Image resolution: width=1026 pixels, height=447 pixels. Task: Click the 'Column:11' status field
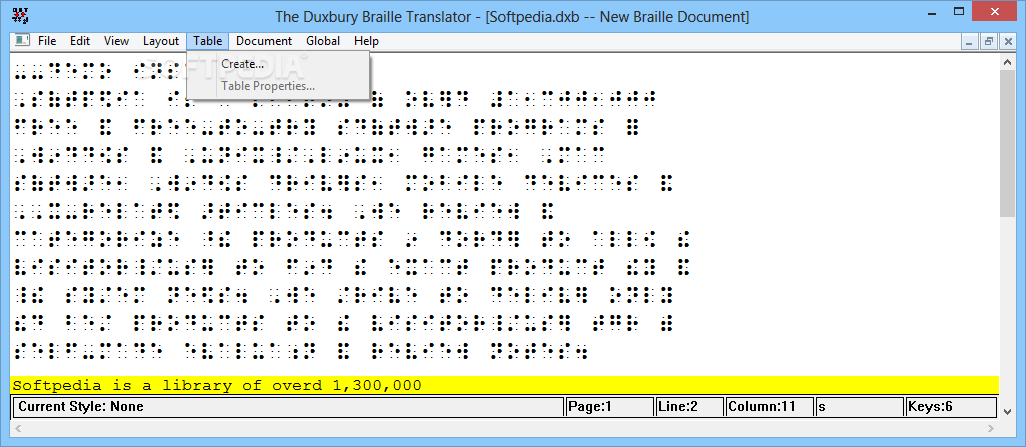coord(770,406)
